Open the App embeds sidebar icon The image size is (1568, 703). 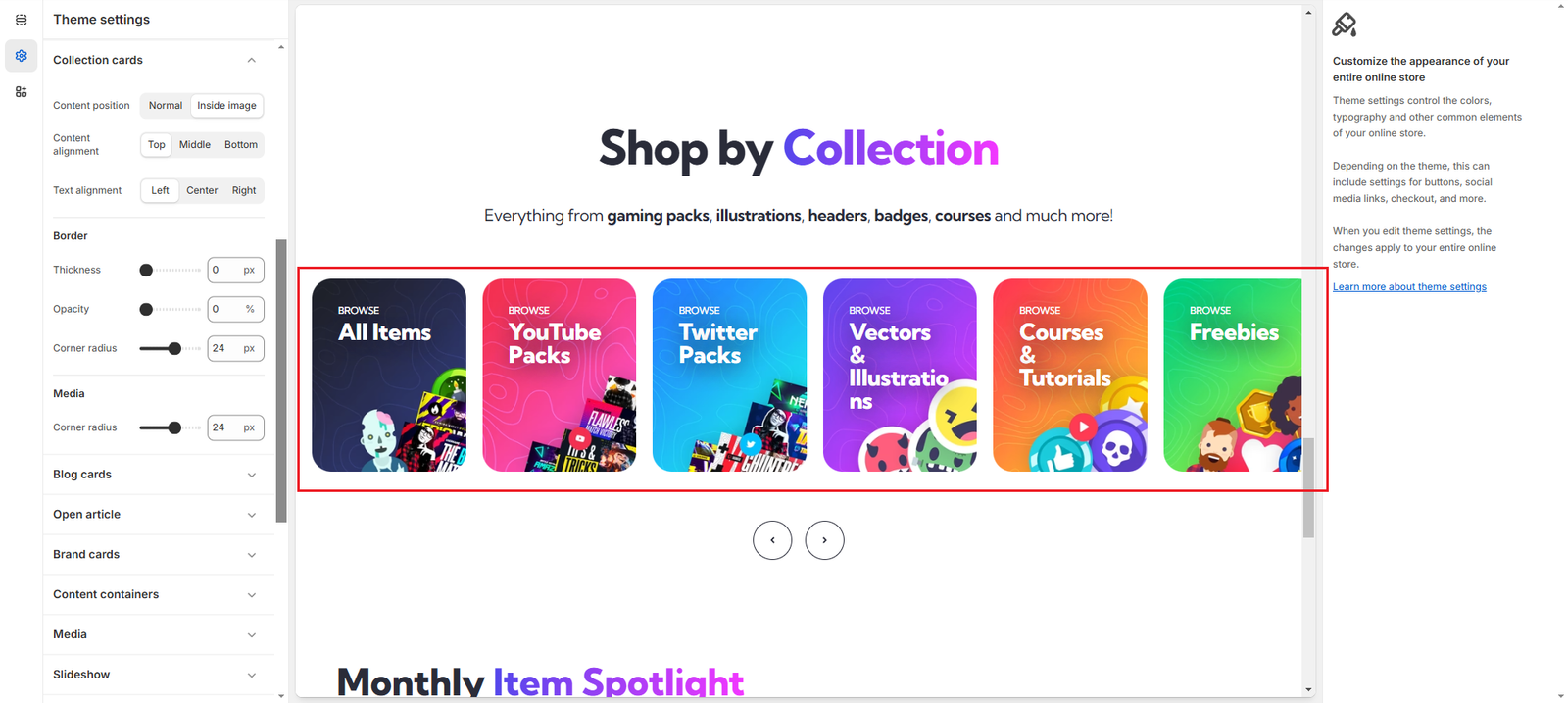21,92
